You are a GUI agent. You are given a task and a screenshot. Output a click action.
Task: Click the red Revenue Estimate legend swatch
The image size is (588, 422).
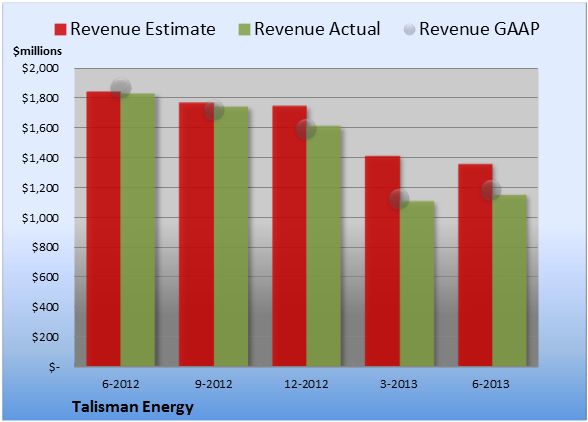click(x=60, y=30)
